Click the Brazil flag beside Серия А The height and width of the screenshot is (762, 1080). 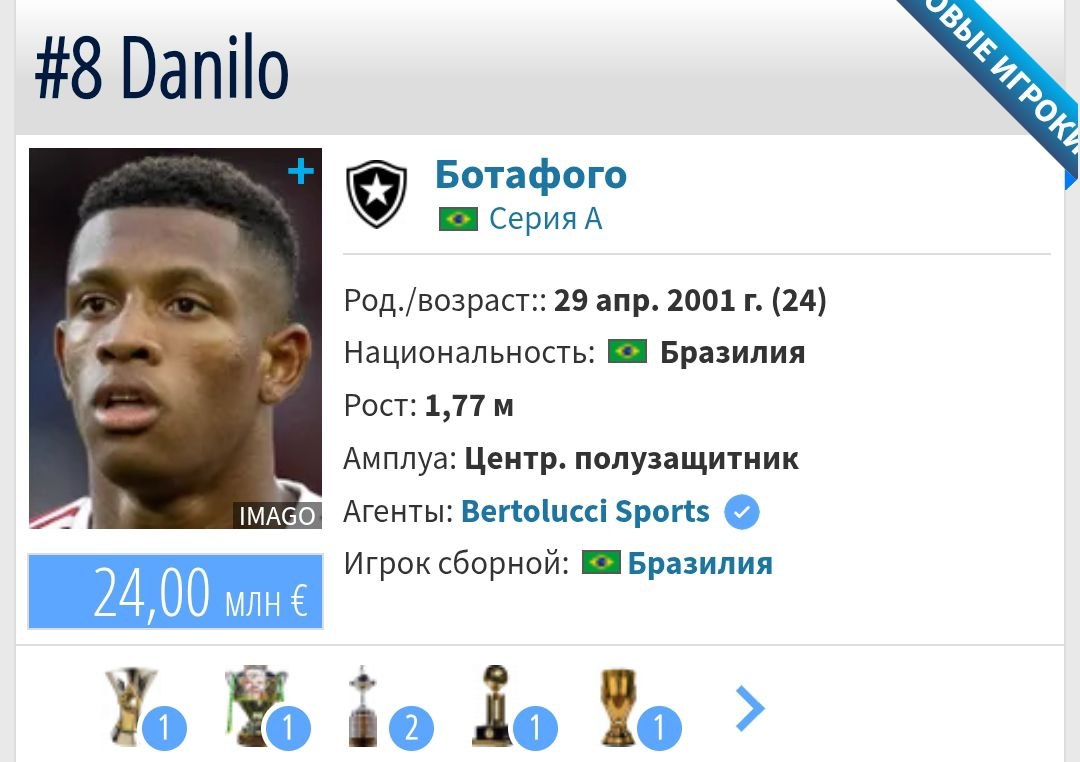(x=458, y=219)
